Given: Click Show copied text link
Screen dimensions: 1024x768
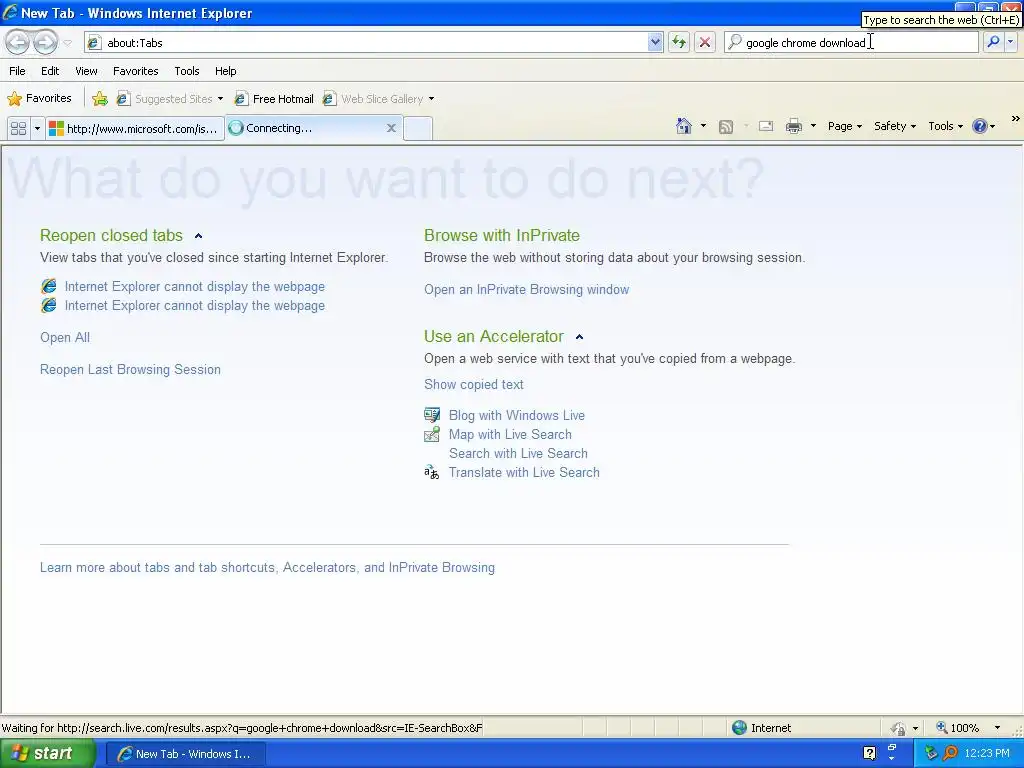Looking at the screenshot, I should click(473, 384).
